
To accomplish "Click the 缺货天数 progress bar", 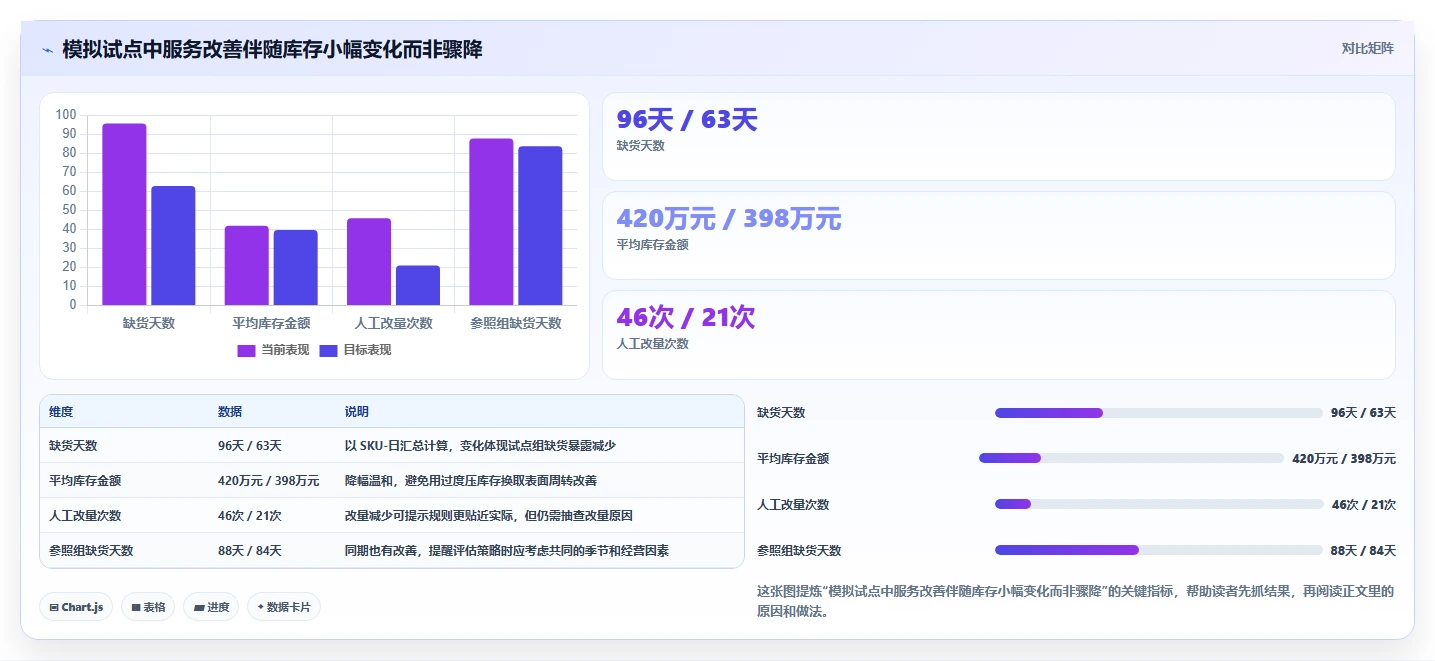I will [1158, 413].
